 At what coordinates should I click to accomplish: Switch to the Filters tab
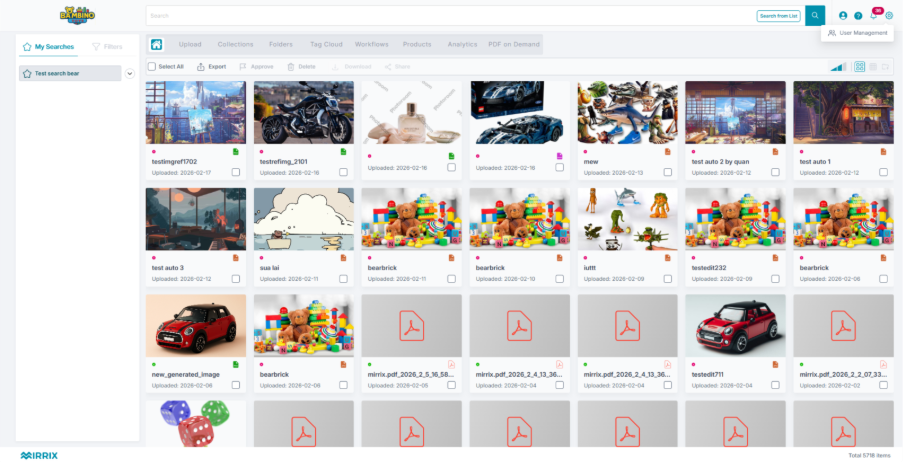[x=107, y=47]
